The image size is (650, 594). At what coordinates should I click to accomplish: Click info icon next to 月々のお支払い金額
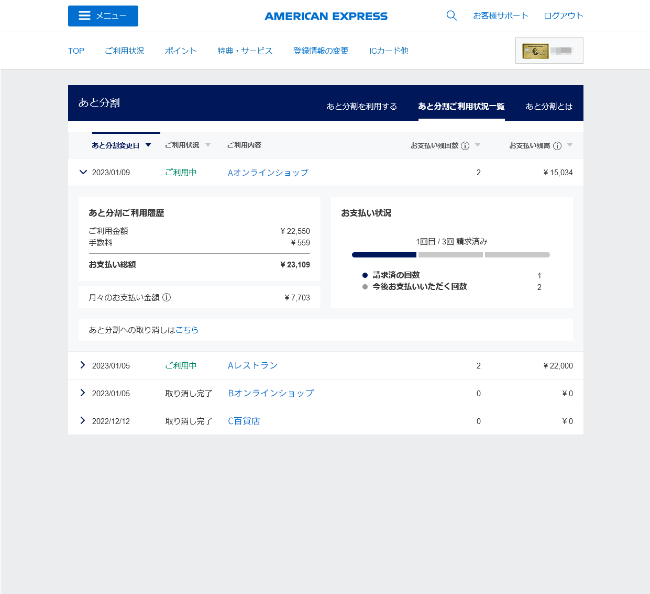(x=167, y=297)
